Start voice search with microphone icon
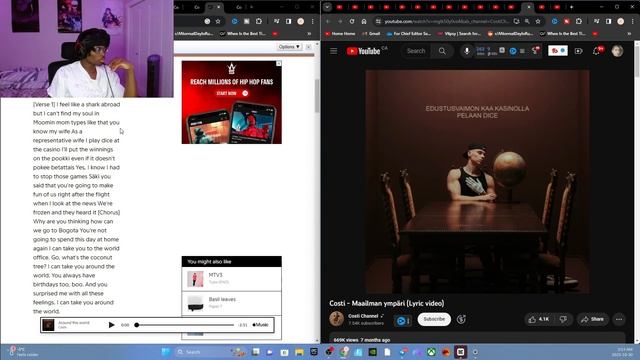Viewport: 640px width, 360px height. [467, 51]
